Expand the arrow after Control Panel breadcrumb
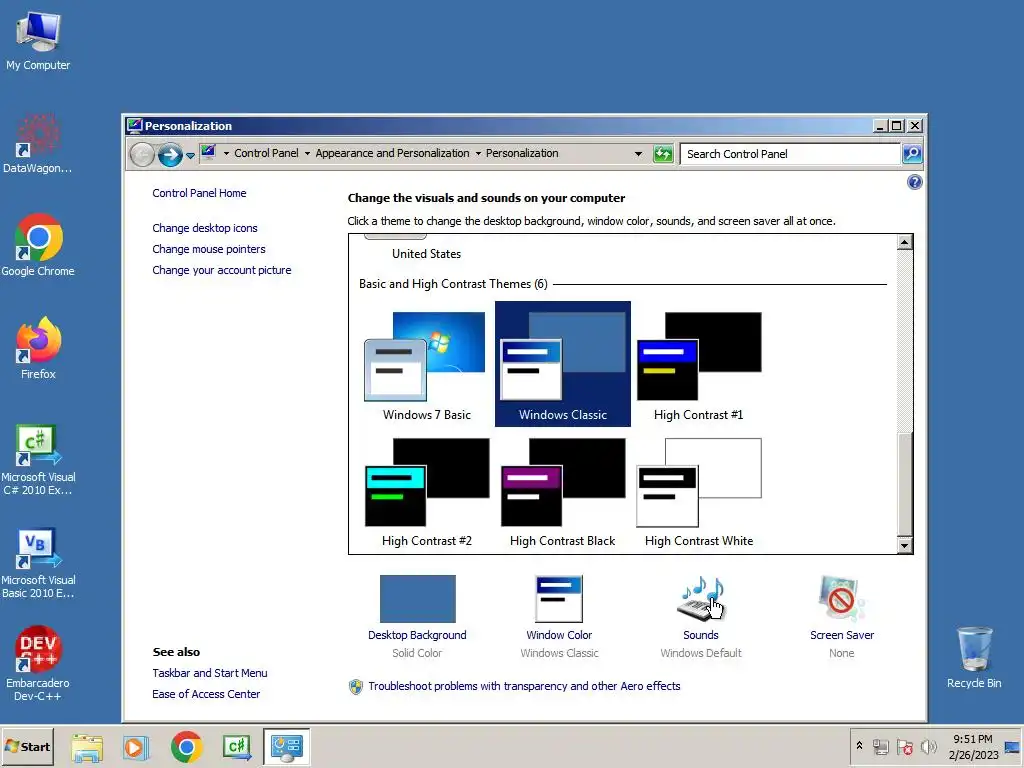Viewport: 1024px width, 768px height. 307,153
